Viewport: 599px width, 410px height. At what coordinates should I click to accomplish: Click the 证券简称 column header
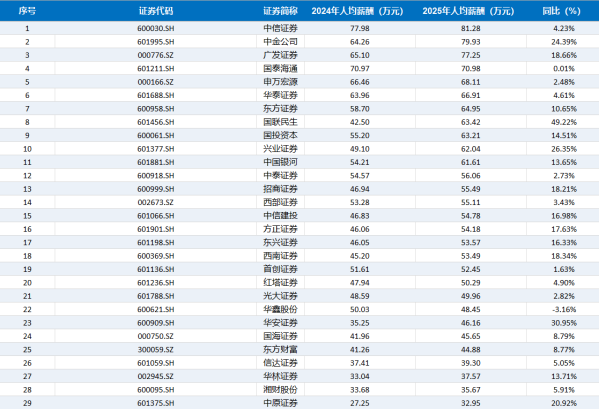[280, 11]
